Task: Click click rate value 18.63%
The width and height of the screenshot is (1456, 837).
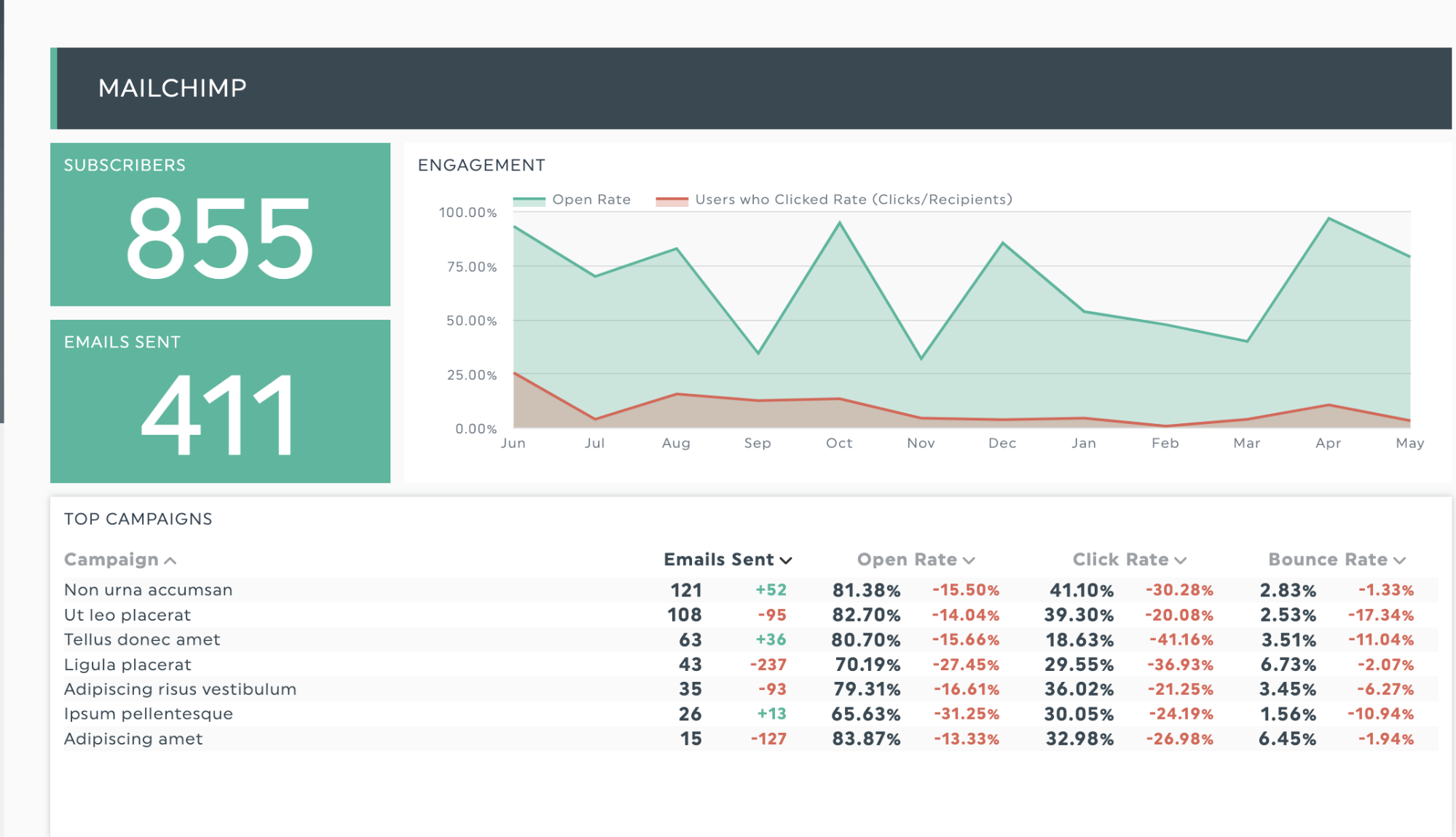Action: [x=1079, y=640]
